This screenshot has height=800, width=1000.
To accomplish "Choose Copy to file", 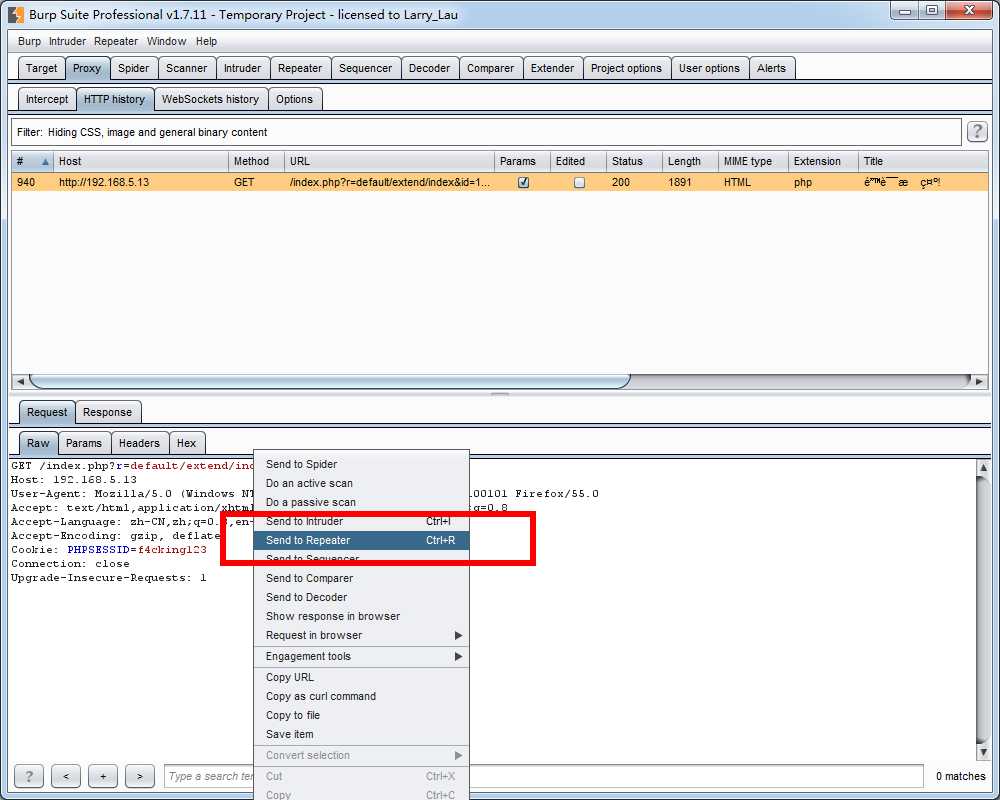I will point(361,715).
